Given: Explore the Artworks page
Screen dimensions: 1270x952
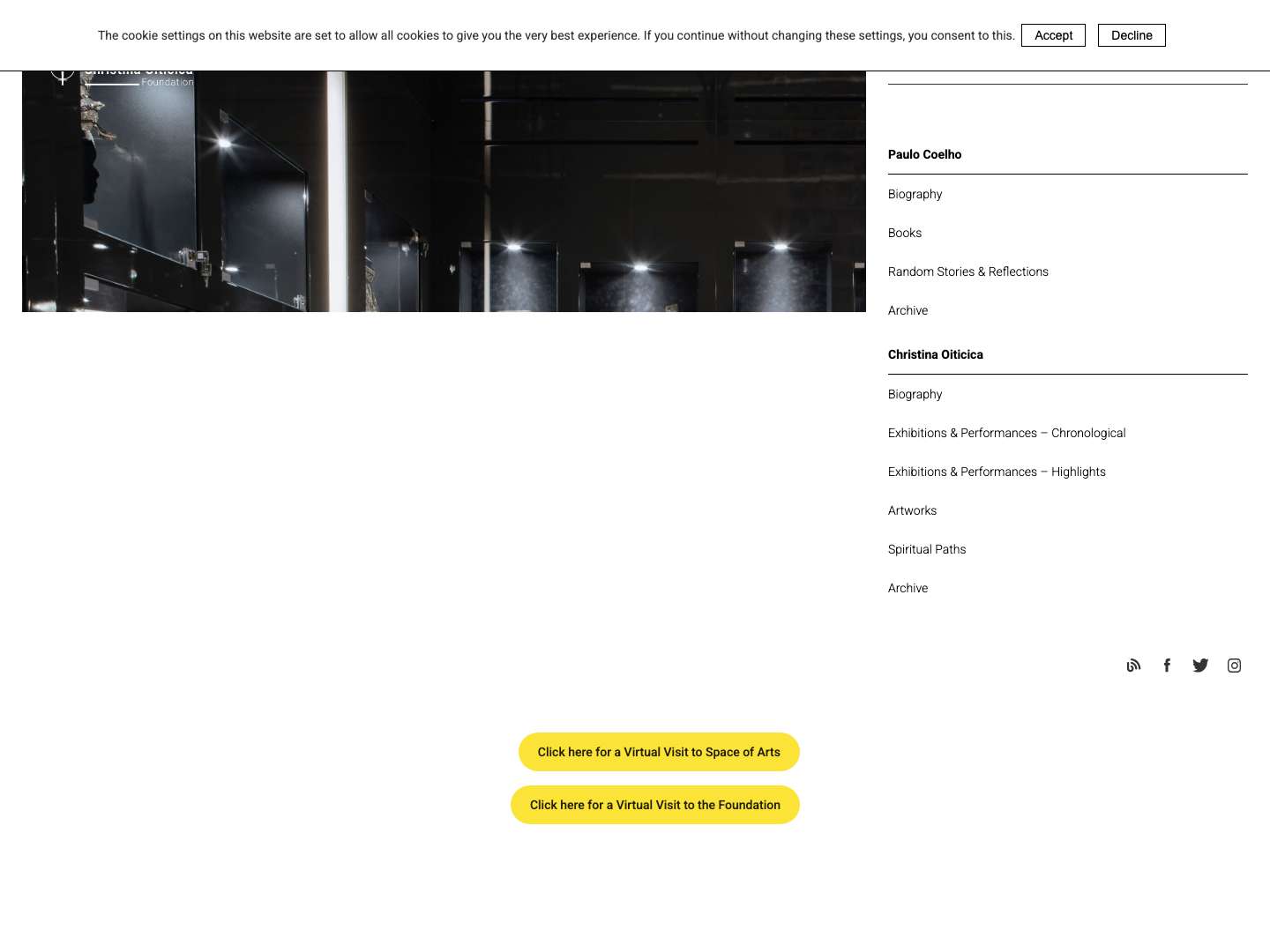Looking at the screenshot, I should pos(912,510).
